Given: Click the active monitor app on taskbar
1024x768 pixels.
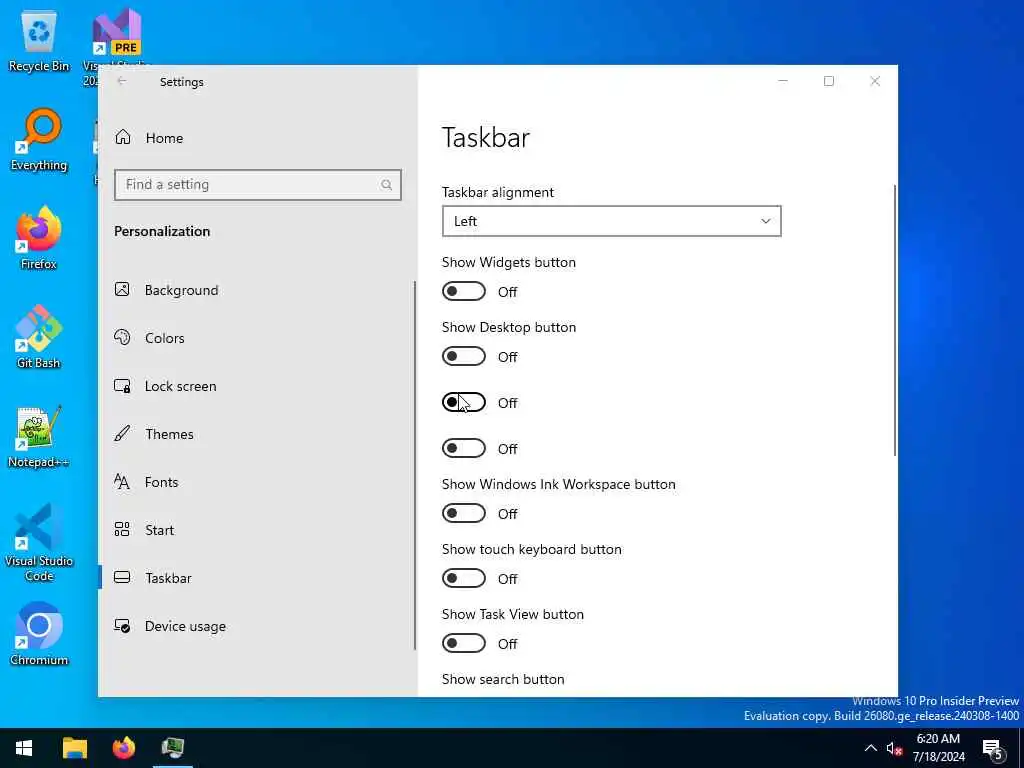Looking at the screenshot, I should click(x=172, y=748).
